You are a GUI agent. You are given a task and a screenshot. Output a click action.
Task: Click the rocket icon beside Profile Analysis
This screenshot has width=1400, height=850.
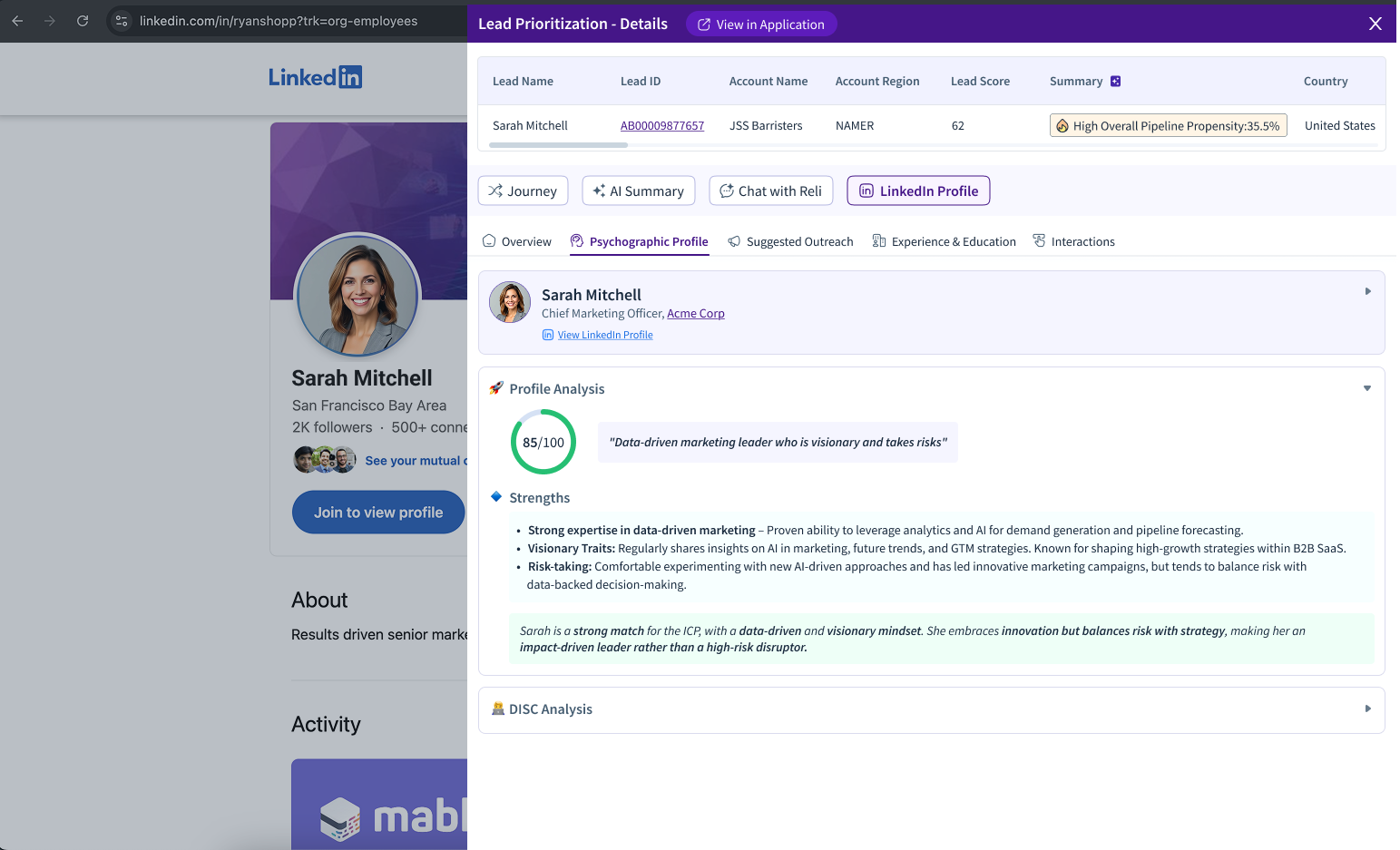(496, 388)
